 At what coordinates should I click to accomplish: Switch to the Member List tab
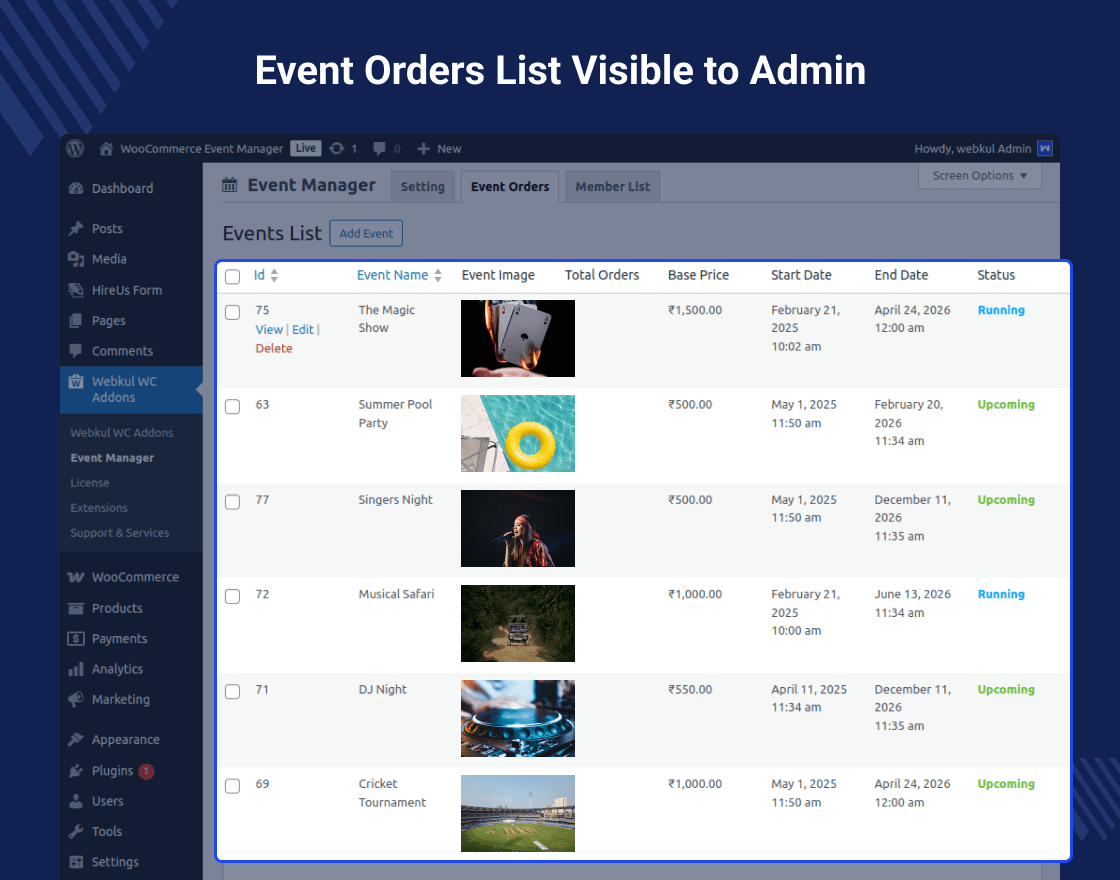point(611,186)
